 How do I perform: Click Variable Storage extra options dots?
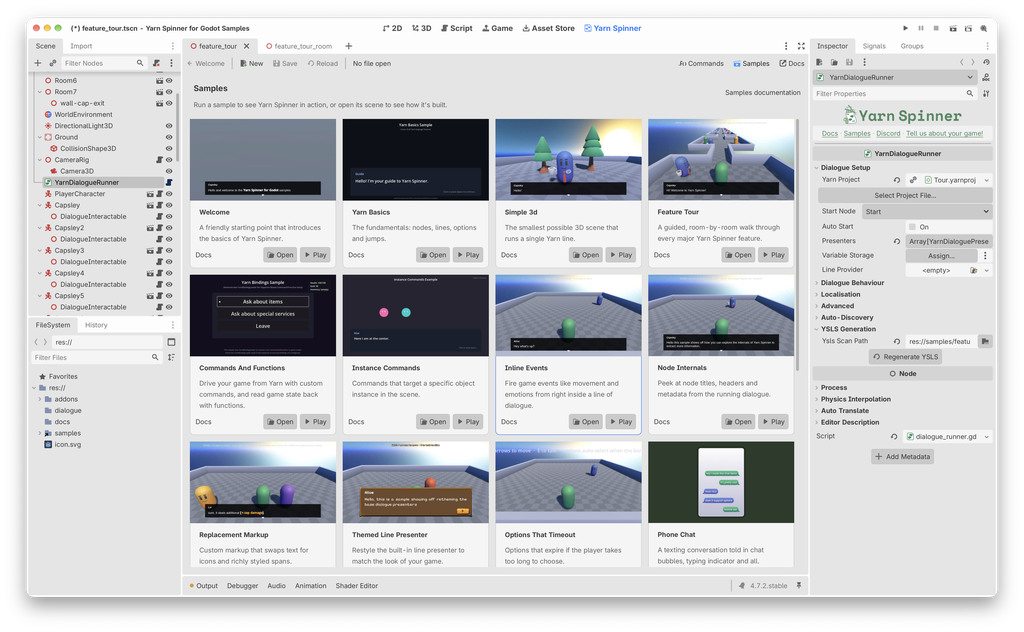click(985, 256)
